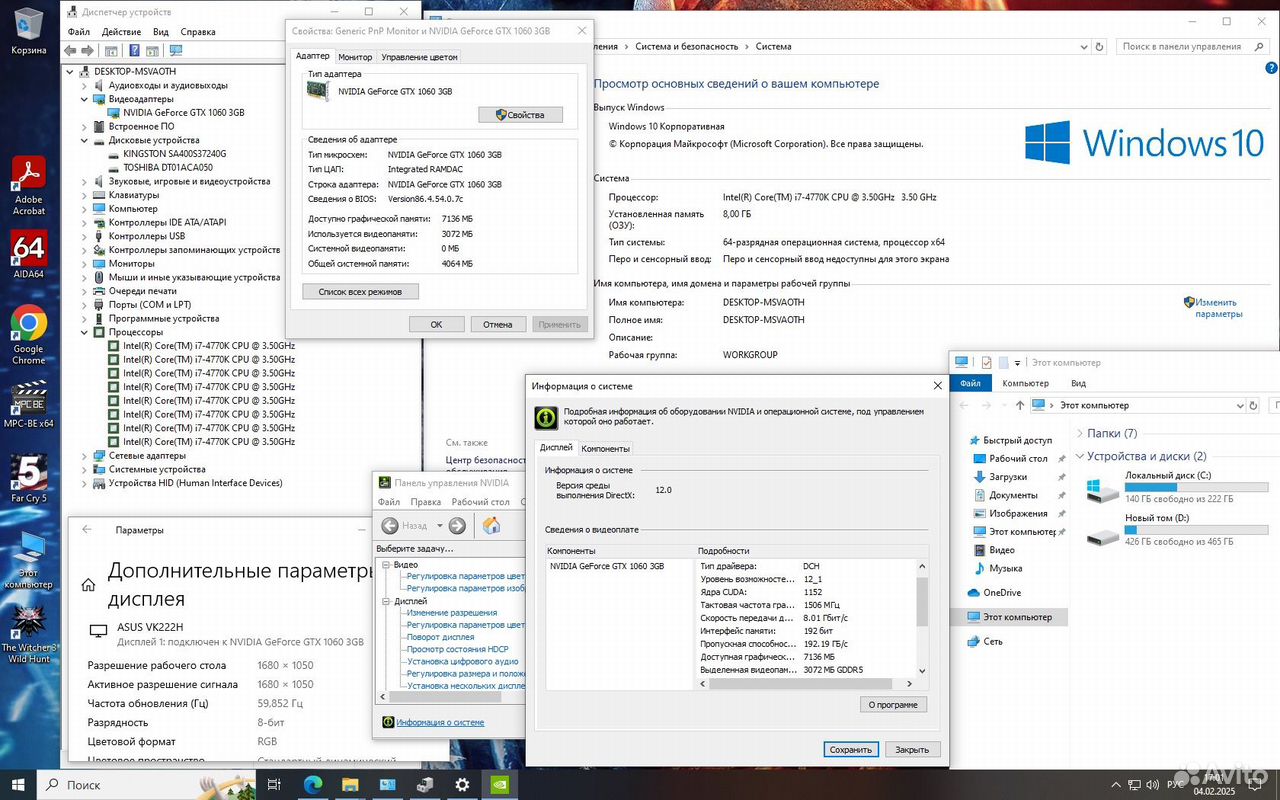Click the refresh icon in File Explorer address bar
1280x800 pixels.
[1253, 405]
